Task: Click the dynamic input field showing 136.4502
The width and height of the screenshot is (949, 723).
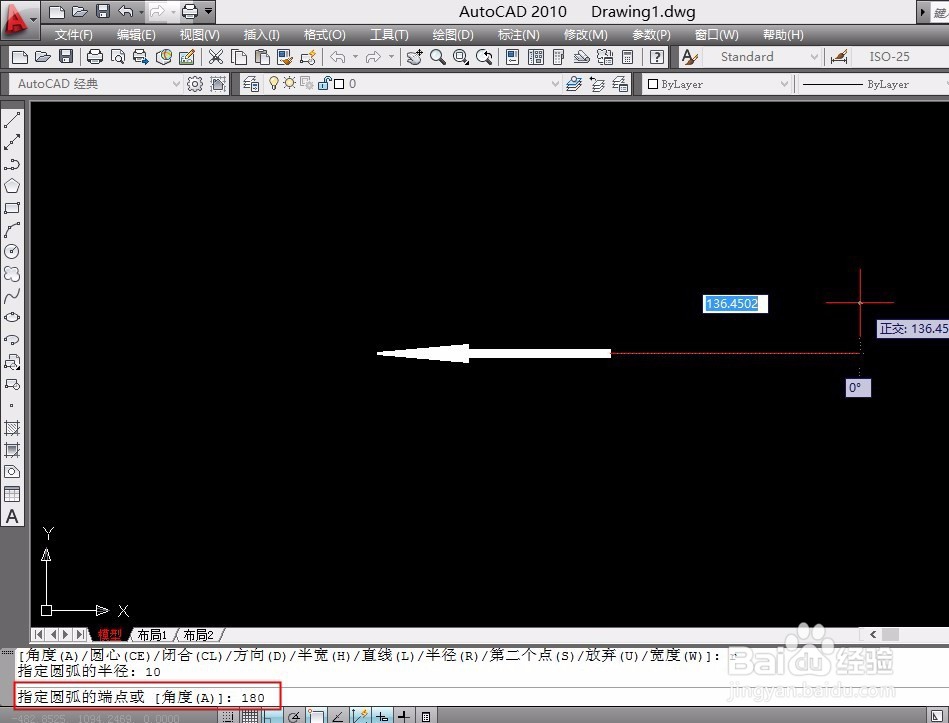Action: (x=735, y=304)
